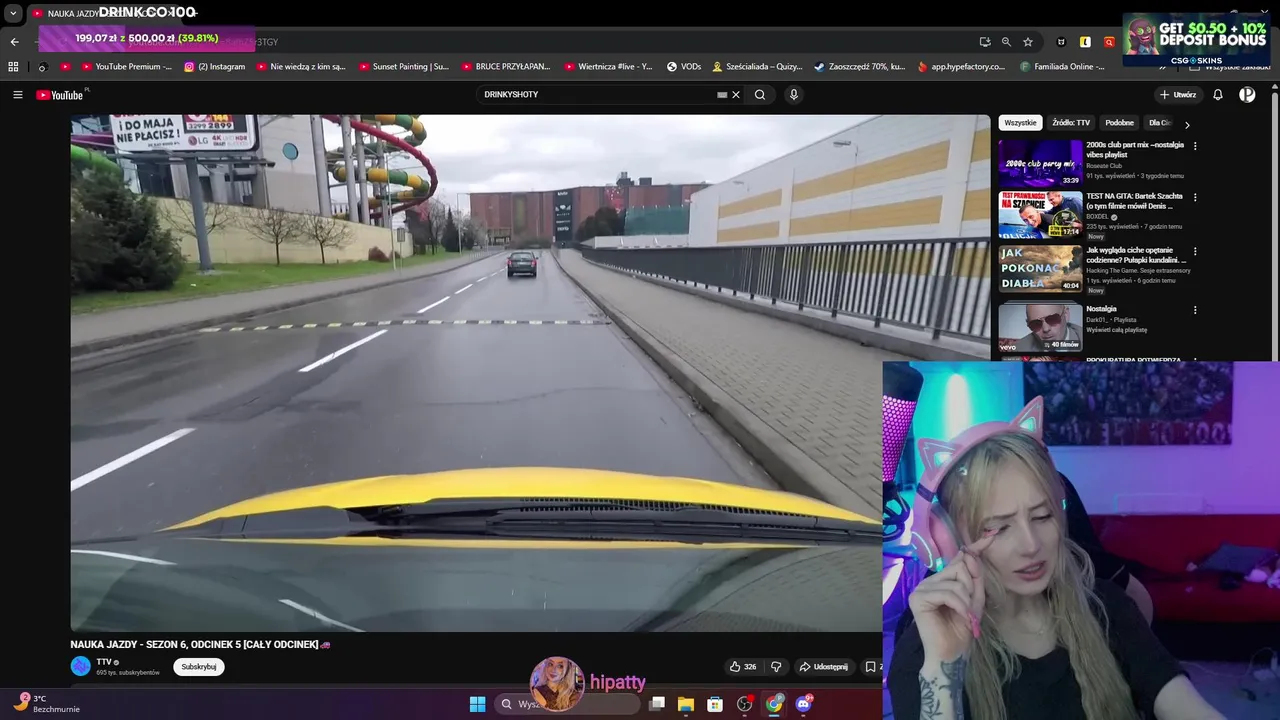Screen dimensions: 1280x720
Task: Open the BOXDEL channel name
Action: 1098,217
